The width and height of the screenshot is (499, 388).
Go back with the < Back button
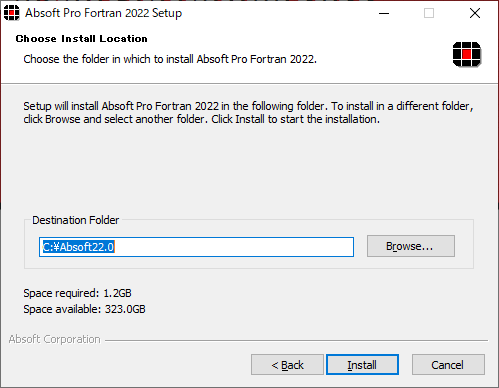(x=287, y=365)
